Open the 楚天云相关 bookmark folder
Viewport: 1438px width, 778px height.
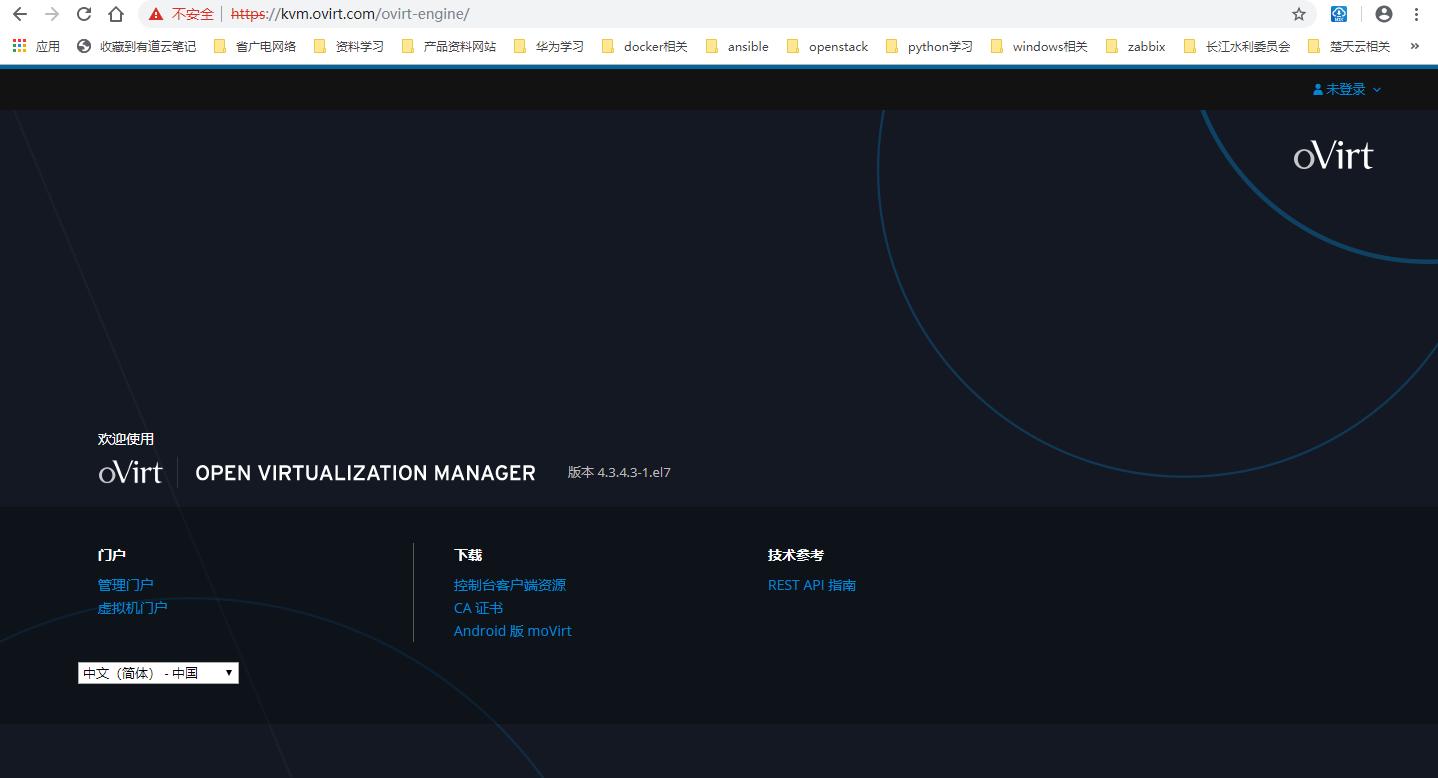coord(1350,46)
